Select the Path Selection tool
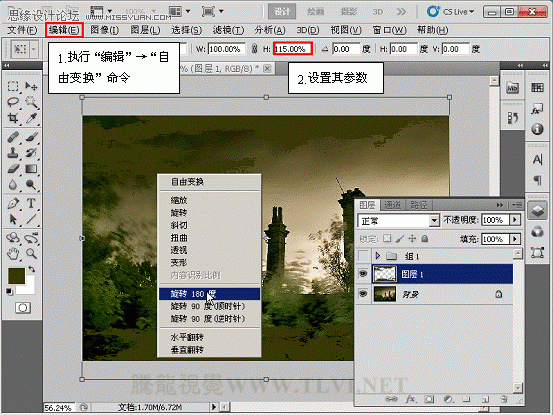Image resolution: width=553 pixels, height=415 pixels. pos(13,219)
